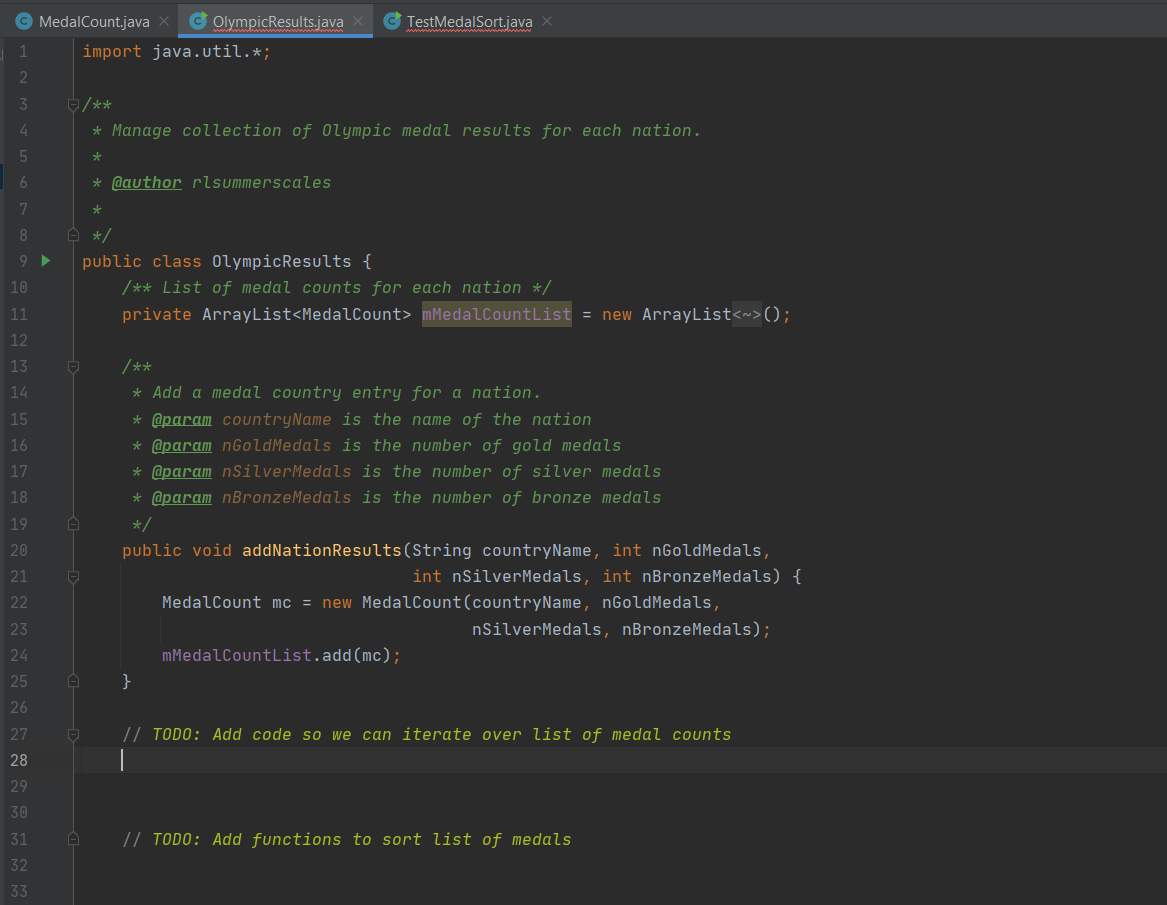Click @param tag for nSilverMedals
Viewport: 1167px width, 905px height.
[x=182, y=471]
